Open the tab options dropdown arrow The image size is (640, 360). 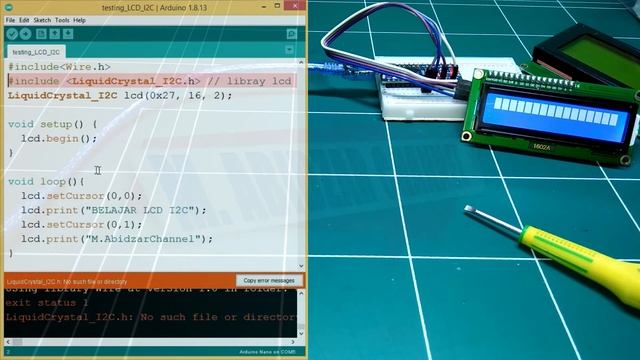(289, 50)
